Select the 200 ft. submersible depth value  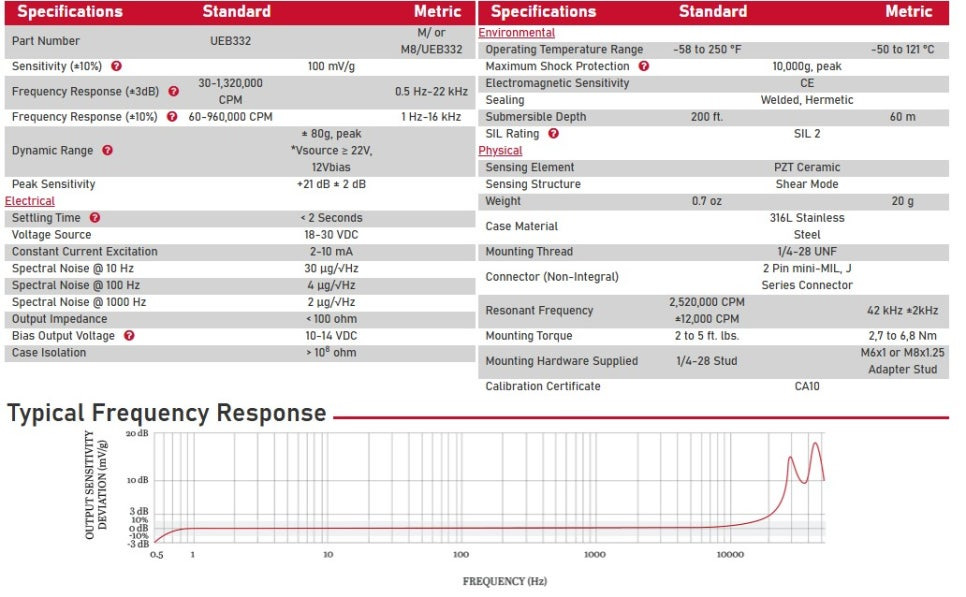[707, 116]
